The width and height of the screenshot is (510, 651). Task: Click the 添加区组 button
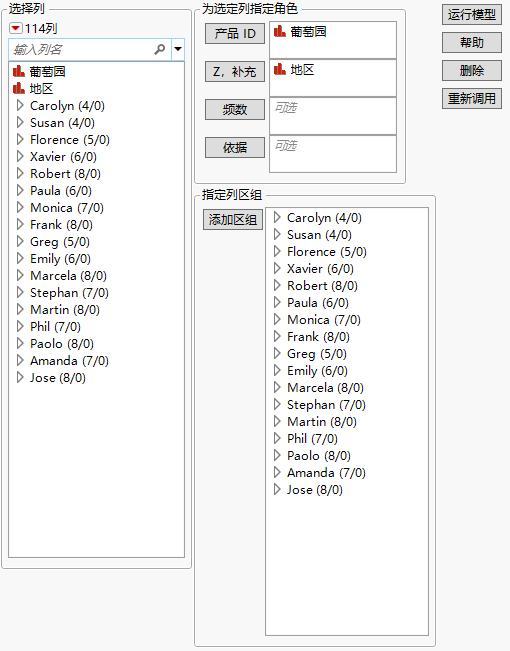click(x=233, y=220)
